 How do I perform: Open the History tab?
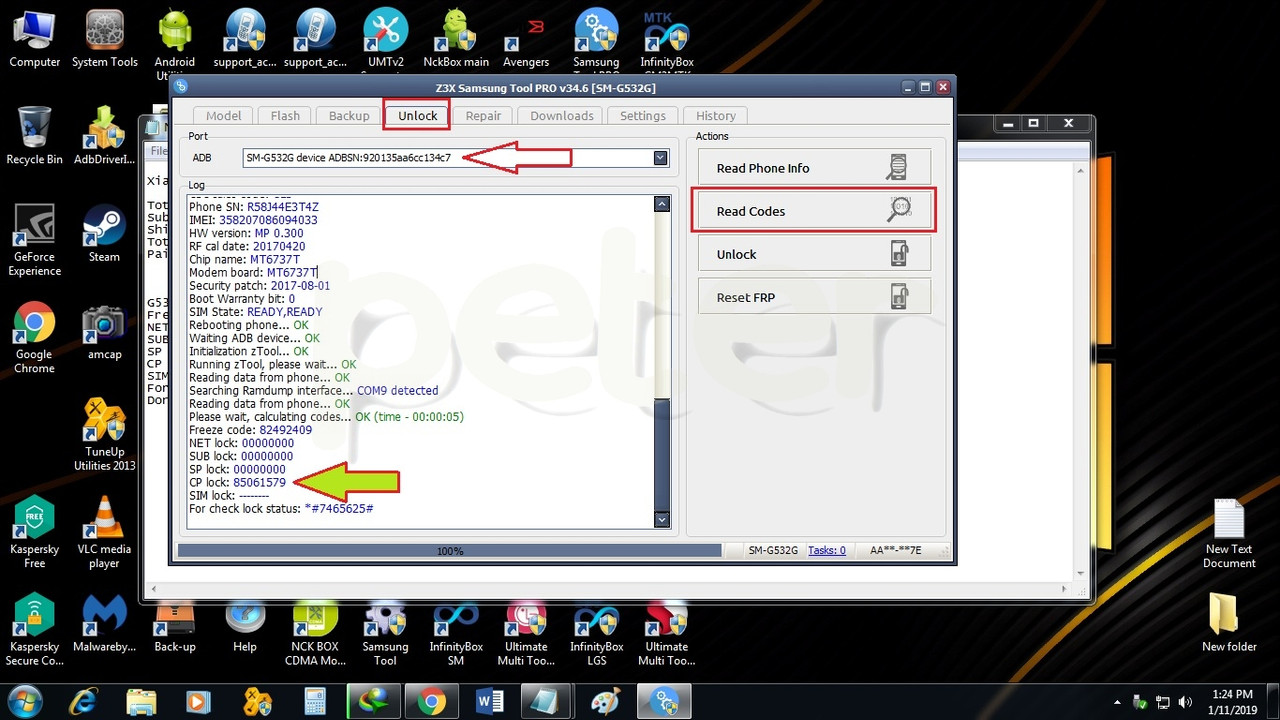(x=716, y=116)
